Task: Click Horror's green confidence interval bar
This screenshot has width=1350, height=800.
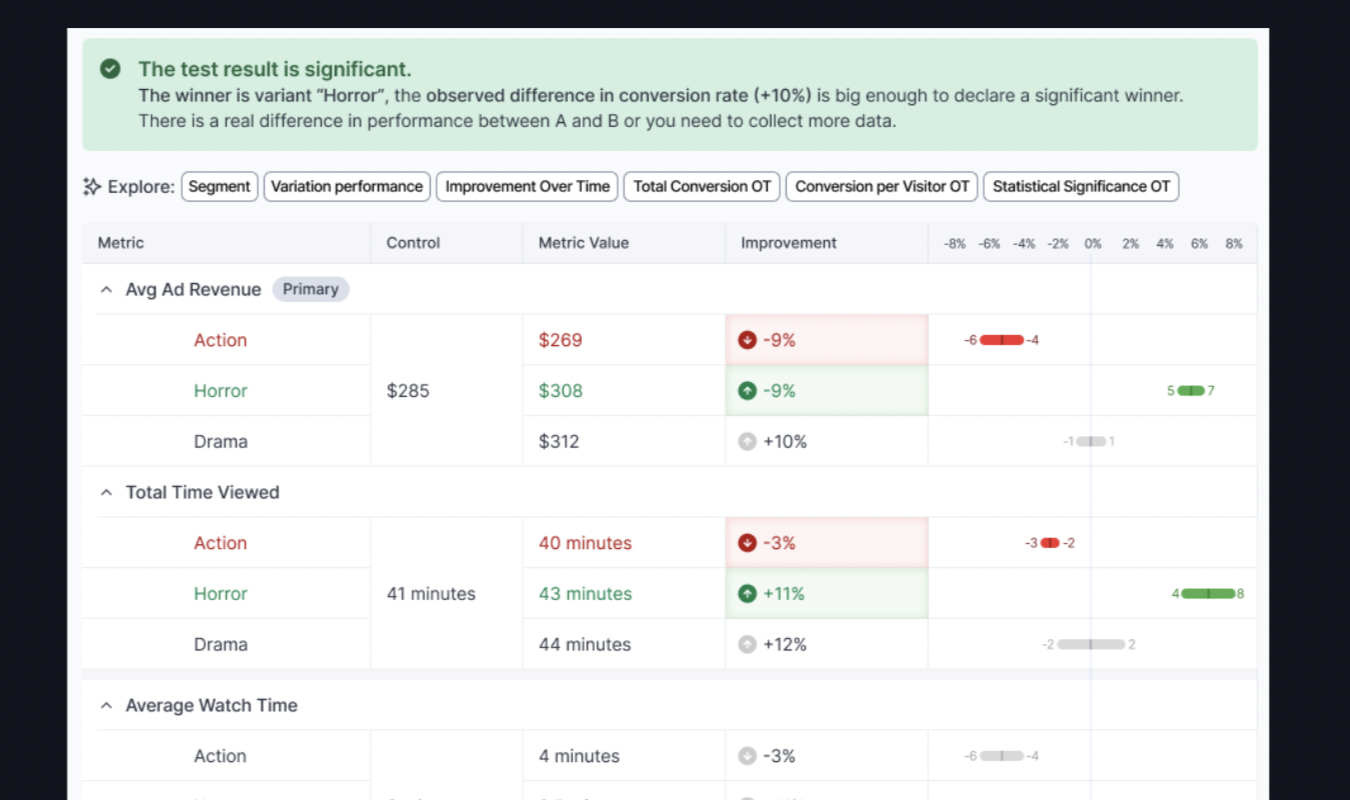Action: point(1191,390)
